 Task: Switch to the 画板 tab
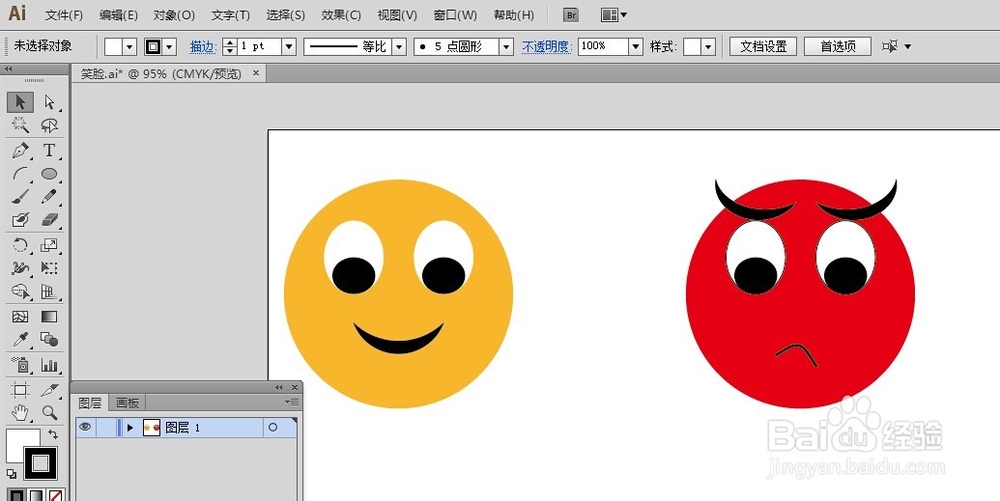pyautogui.click(x=128, y=403)
